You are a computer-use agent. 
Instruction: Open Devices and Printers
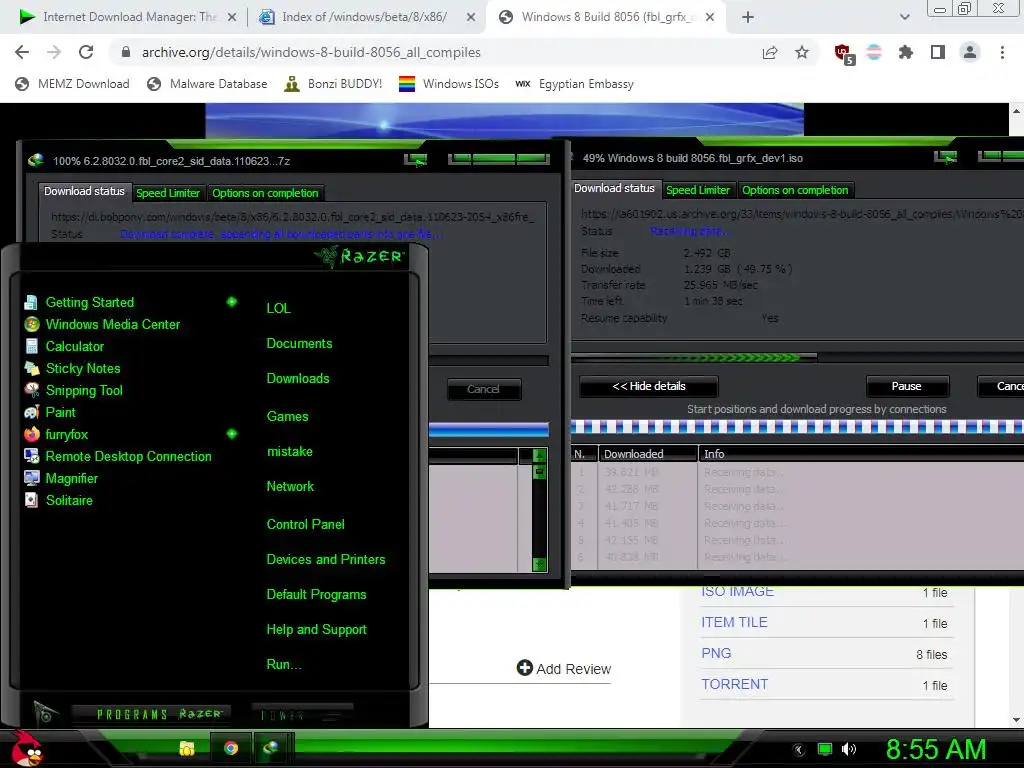pyautogui.click(x=326, y=560)
